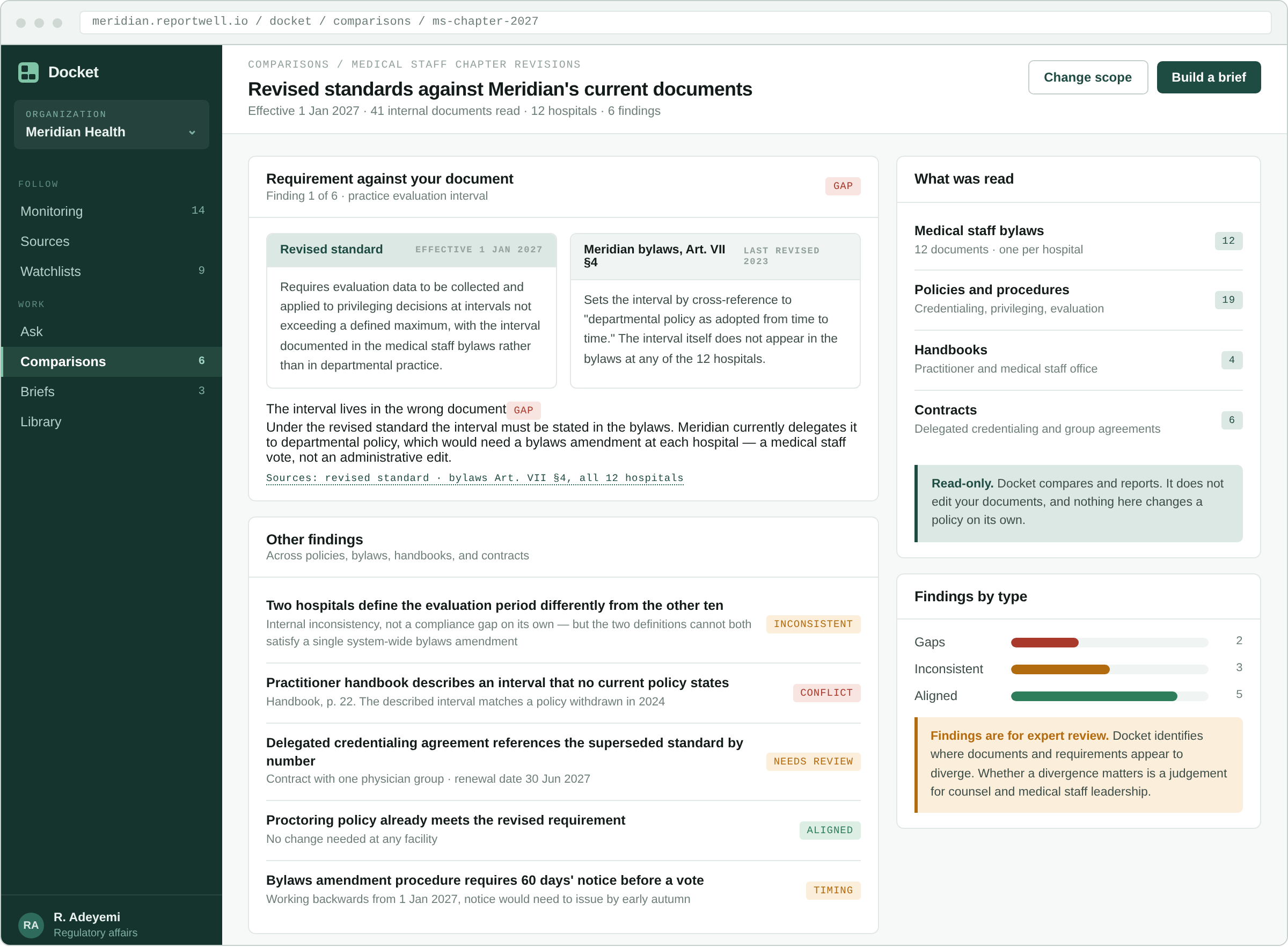Viewport: 1288px width, 947px height.
Task: Open Briefs in the sidebar
Action: 111,391
